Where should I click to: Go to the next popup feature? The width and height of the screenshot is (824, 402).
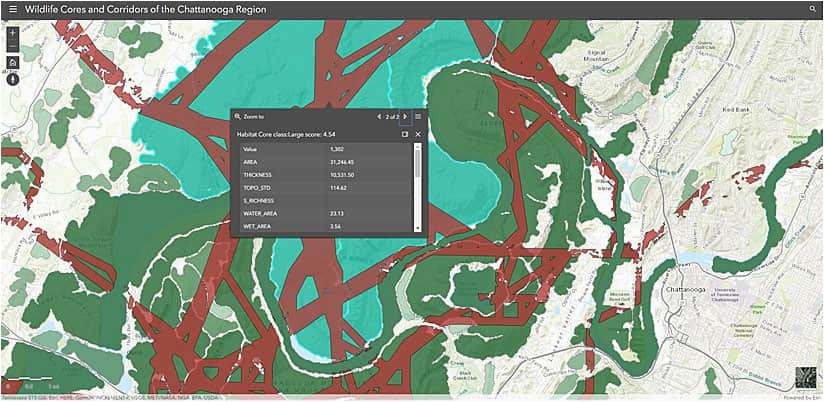point(405,117)
